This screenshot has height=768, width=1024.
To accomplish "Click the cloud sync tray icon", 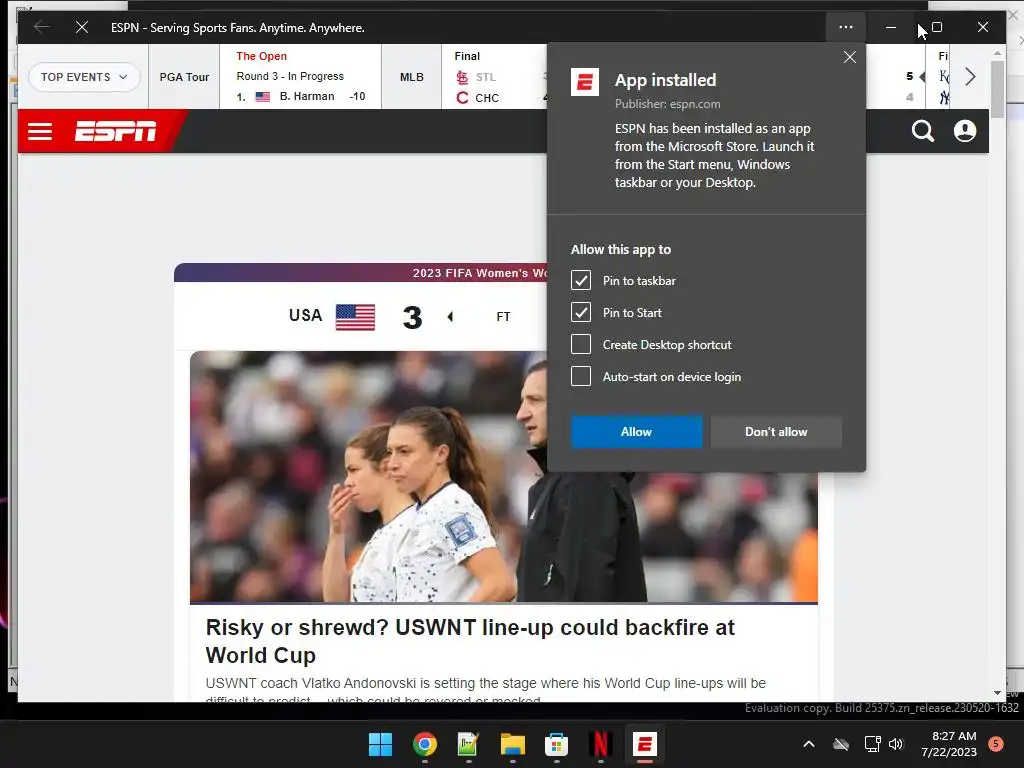I will point(841,744).
